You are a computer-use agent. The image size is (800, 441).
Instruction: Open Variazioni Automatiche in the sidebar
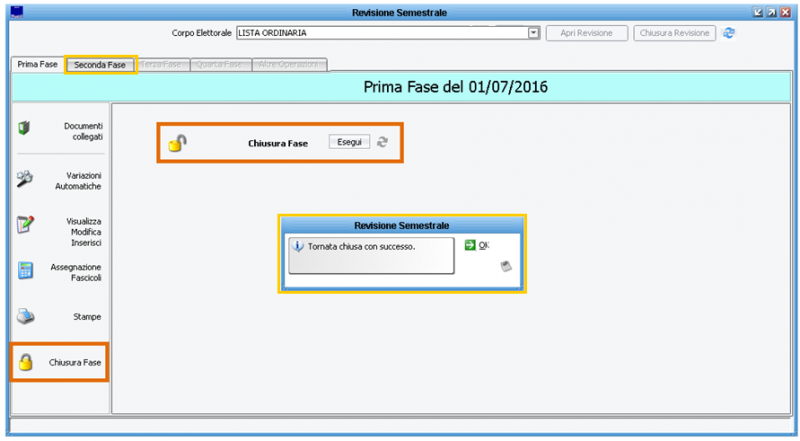[x=78, y=181]
